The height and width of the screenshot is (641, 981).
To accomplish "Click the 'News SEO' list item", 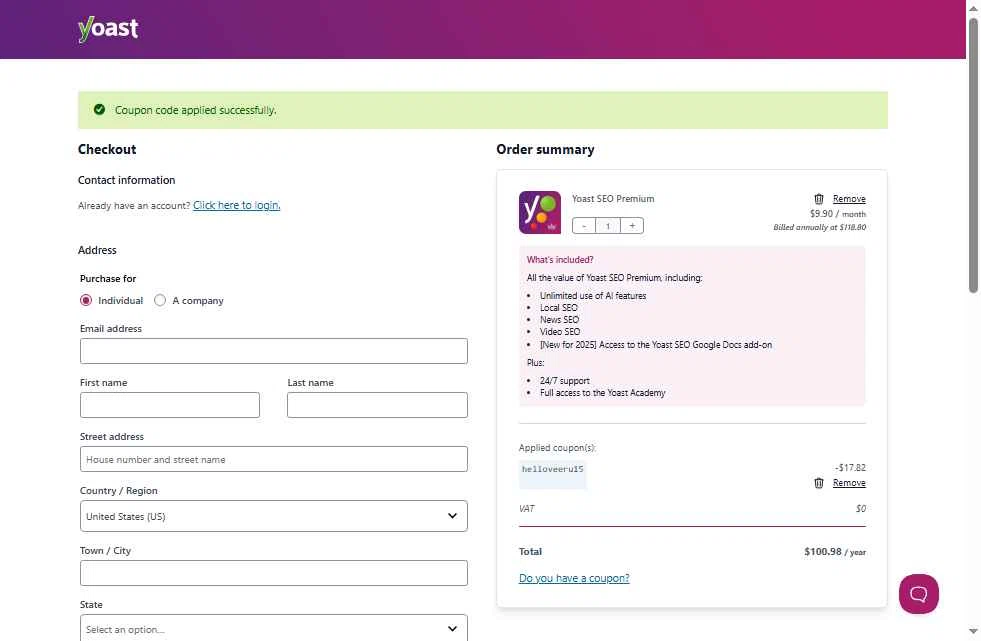I will pyautogui.click(x=559, y=320).
